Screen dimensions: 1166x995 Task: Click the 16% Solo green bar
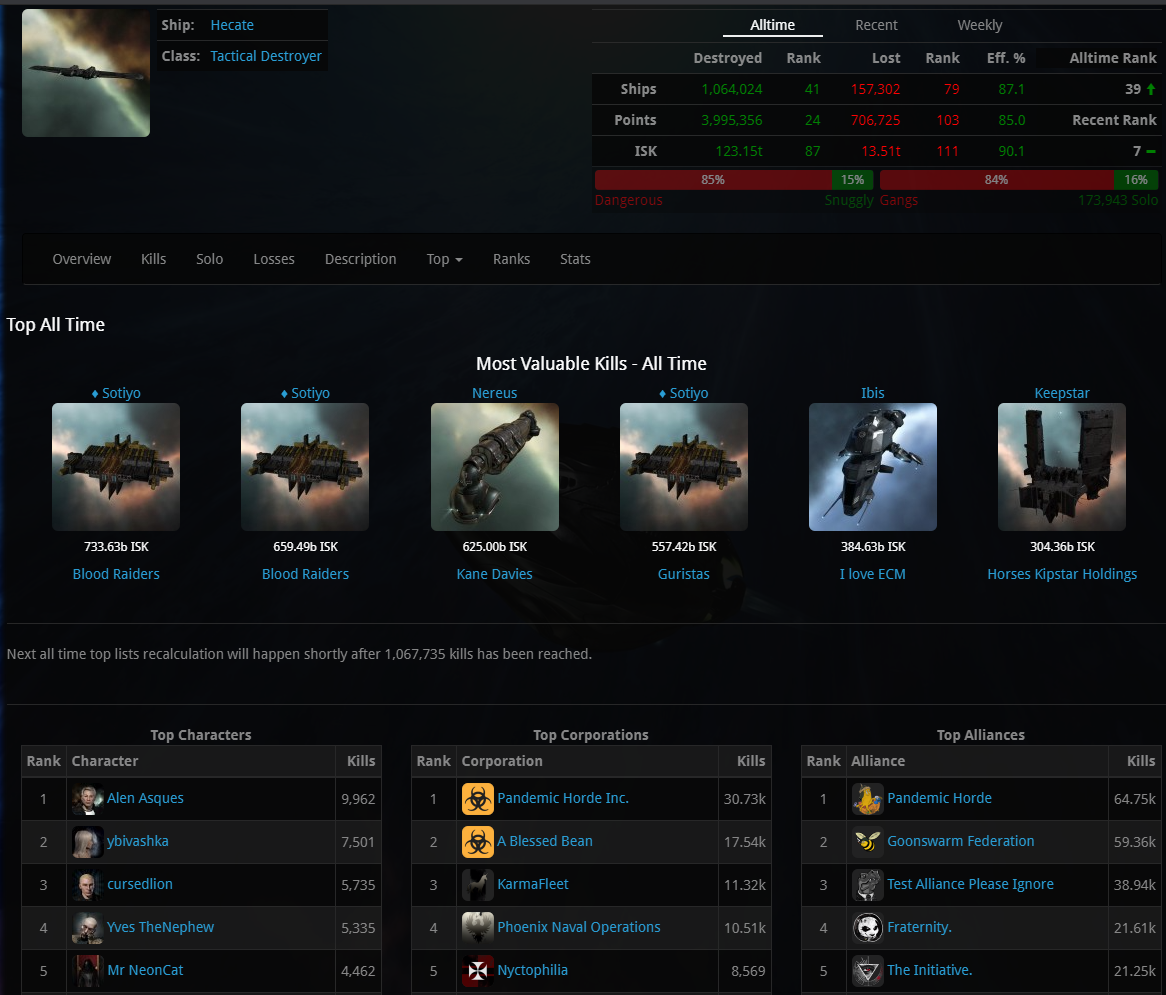pos(1136,180)
